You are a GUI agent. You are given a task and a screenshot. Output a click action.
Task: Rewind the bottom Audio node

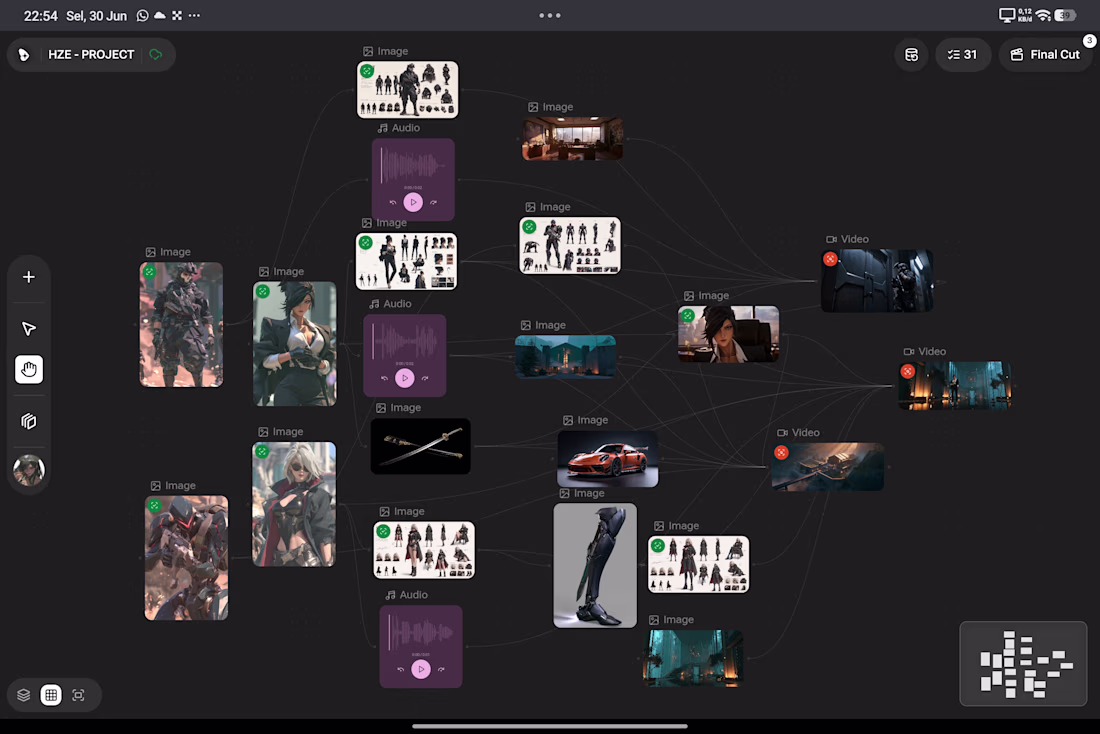401,669
